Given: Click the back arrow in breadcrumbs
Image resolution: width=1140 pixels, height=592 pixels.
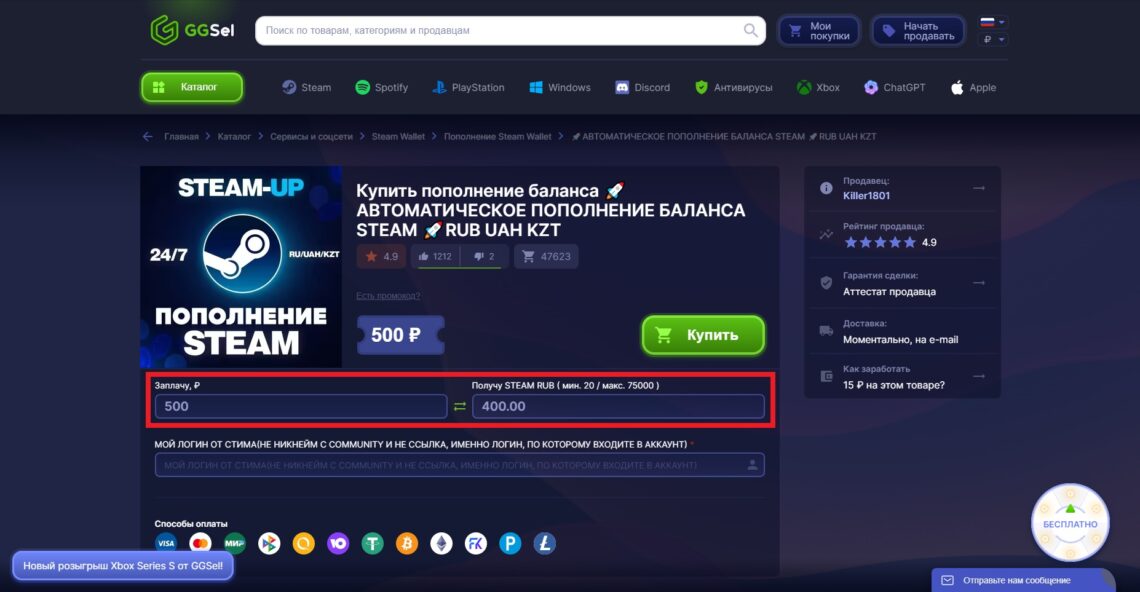Looking at the screenshot, I should pyautogui.click(x=148, y=137).
